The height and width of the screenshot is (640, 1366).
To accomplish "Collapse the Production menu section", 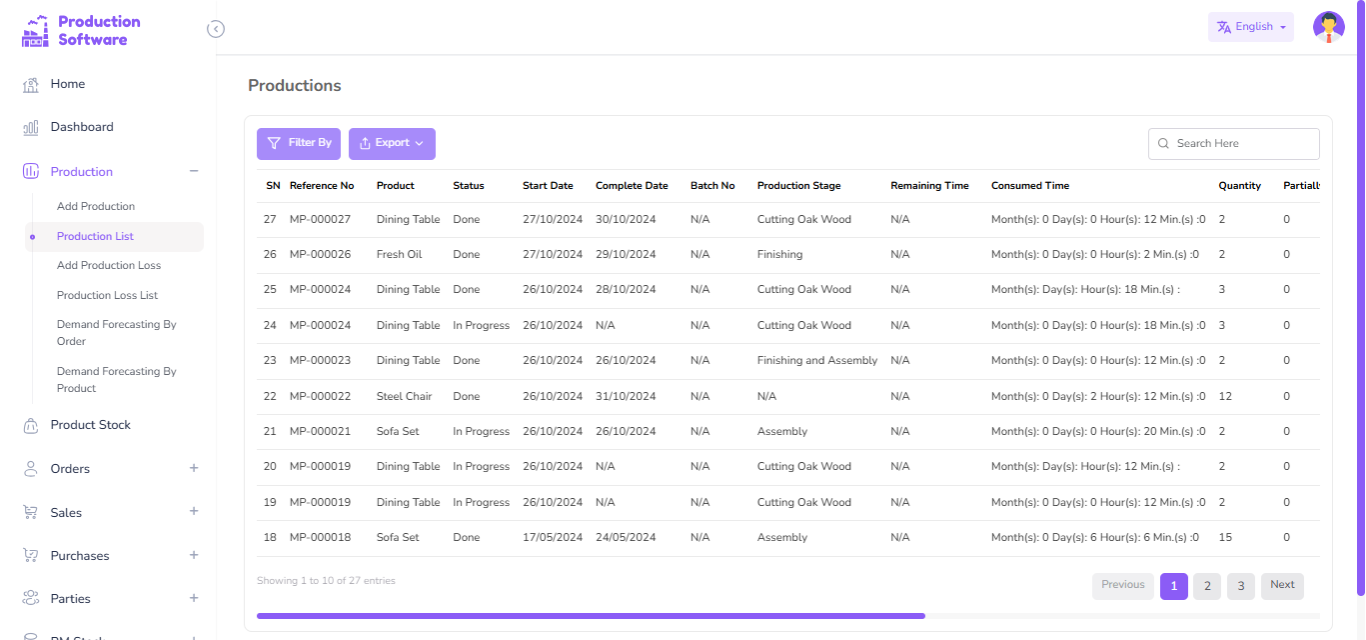I will tap(194, 172).
